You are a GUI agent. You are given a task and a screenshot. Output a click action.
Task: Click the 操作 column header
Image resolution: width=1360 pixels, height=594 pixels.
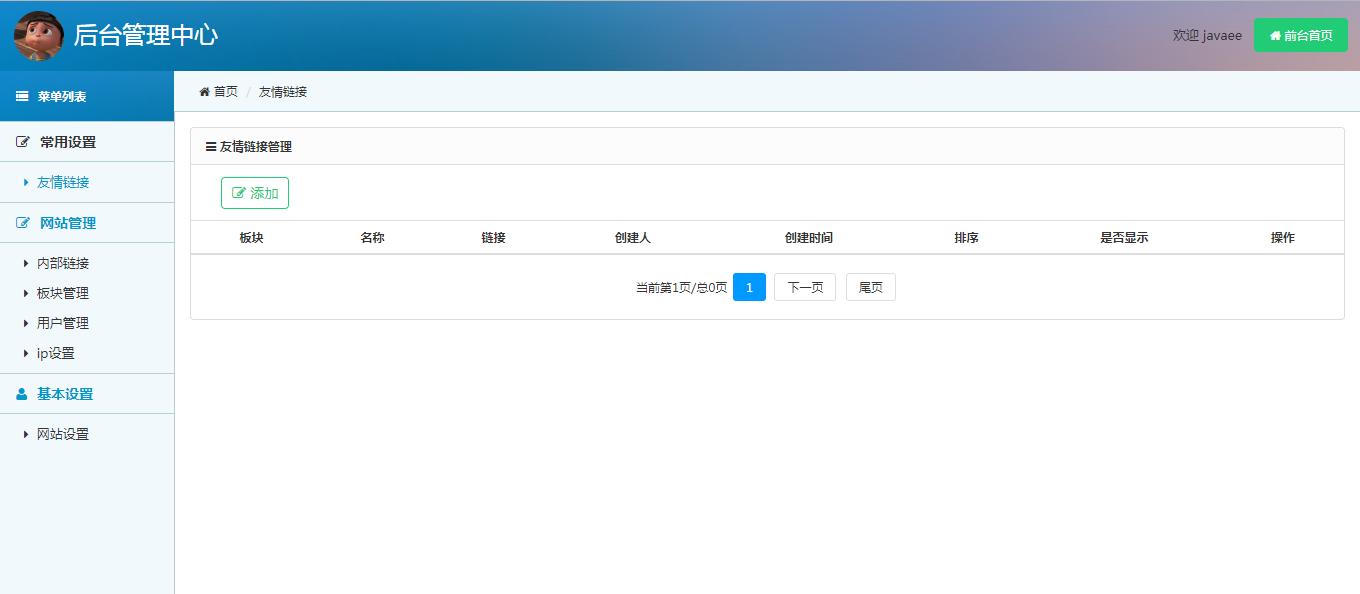[1283, 238]
